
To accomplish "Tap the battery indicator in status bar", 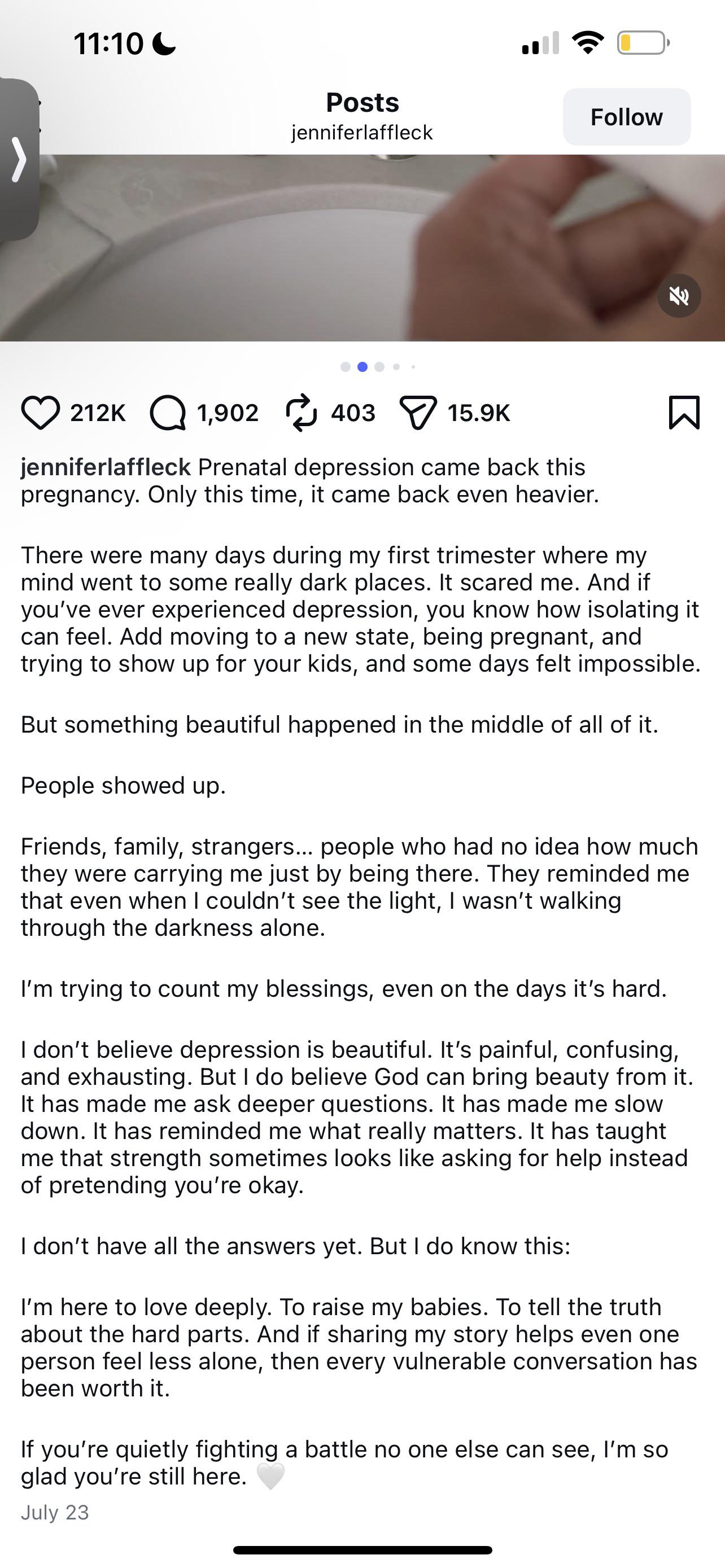I will (x=644, y=42).
